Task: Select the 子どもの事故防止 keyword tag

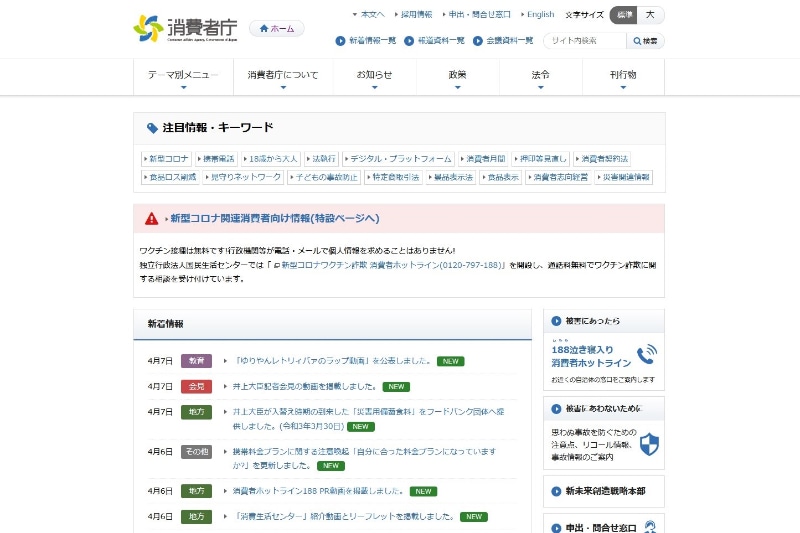Action: [324, 177]
